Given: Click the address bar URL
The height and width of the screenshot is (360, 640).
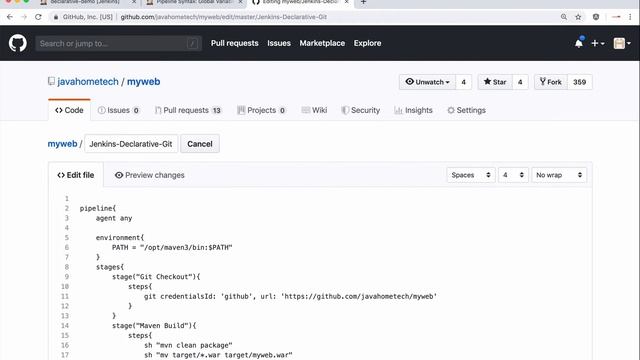Looking at the screenshot, I should (224, 17).
